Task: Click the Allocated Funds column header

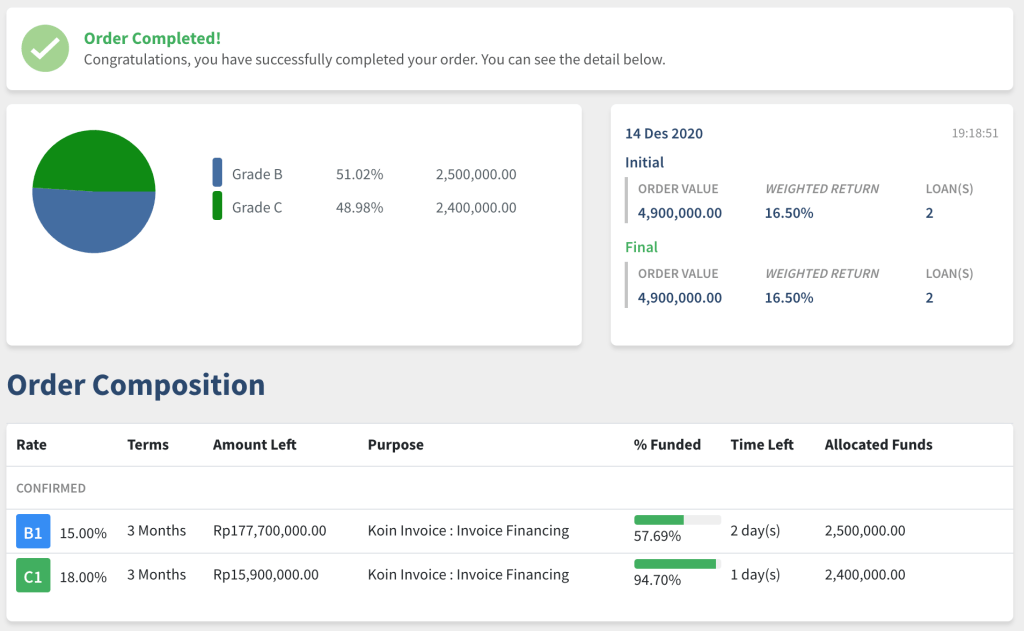Action: [878, 445]
